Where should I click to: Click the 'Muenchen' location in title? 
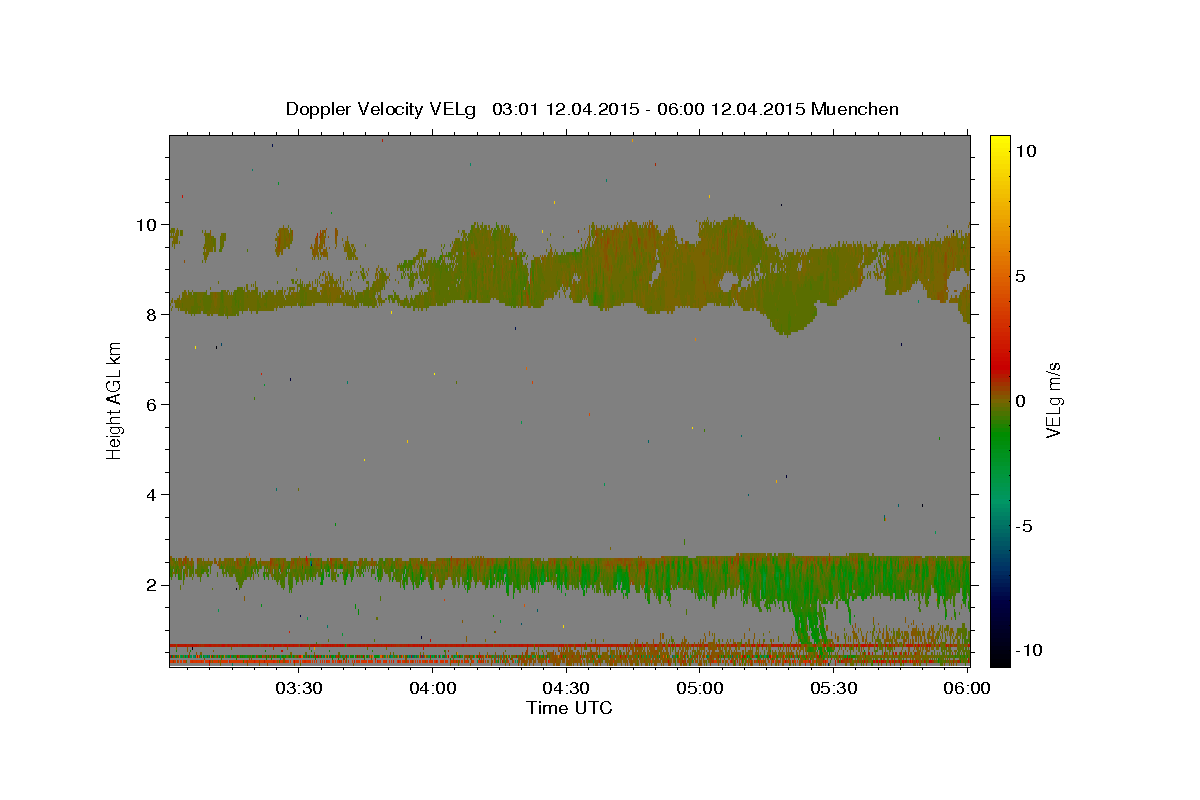(855, 109)
